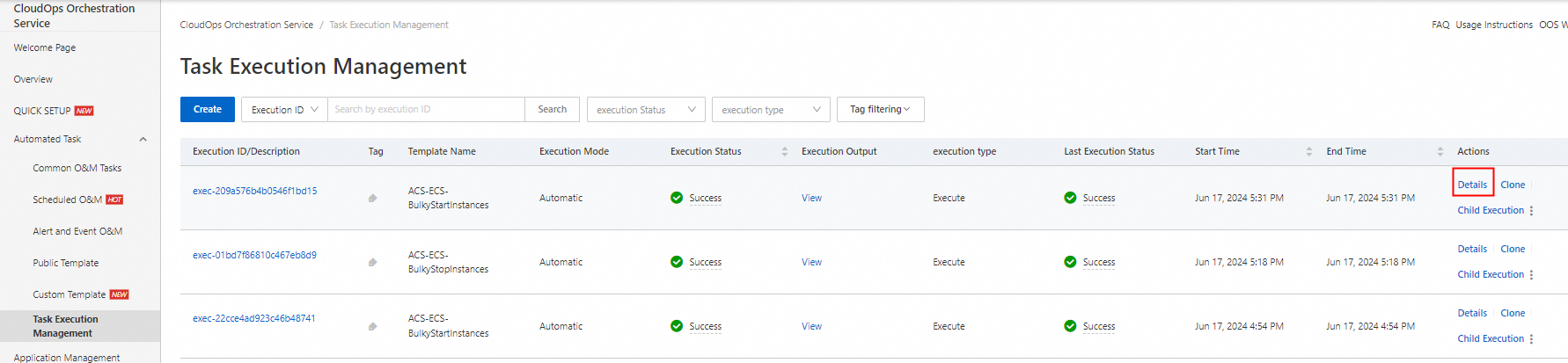The height and width of the screenshot is (363, 1568).
Task: Click tag icon for exec-22cce4ad923c46b48741 row
Action: (373, 327)
